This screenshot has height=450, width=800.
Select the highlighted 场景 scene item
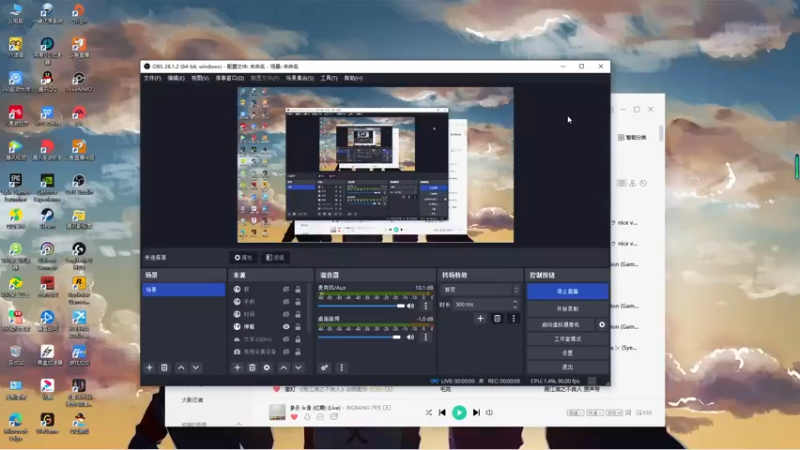(184, 289)
